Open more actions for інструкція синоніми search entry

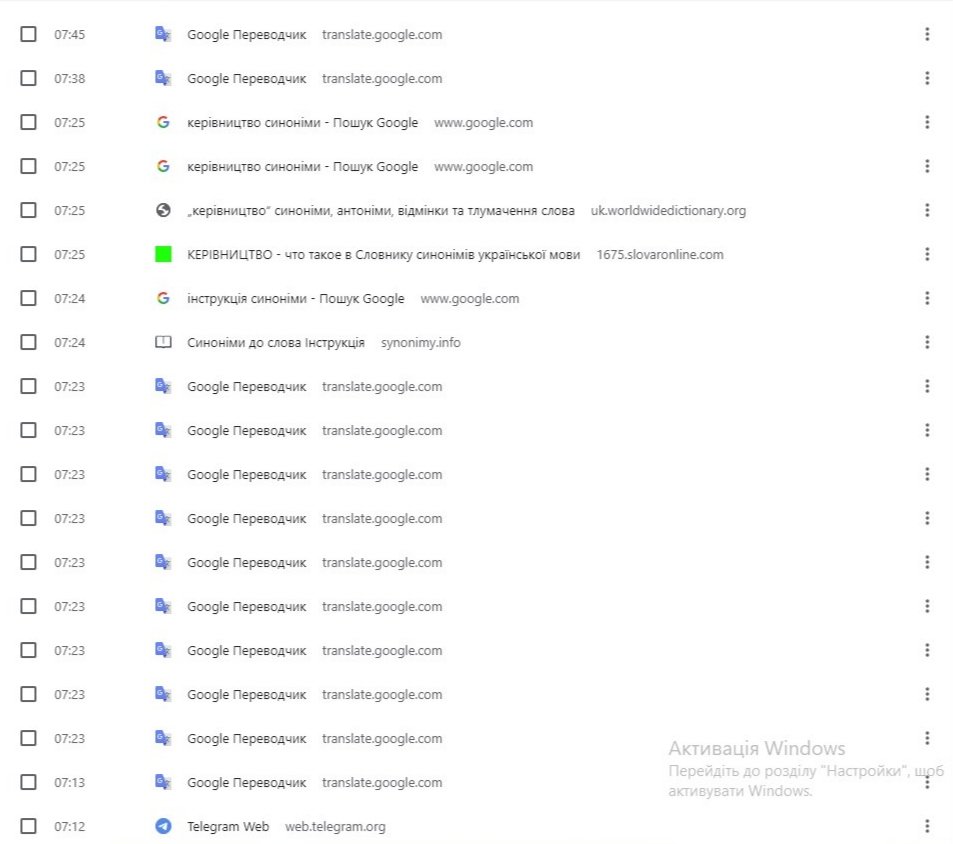pyautogui.click(x=927, y=298)
